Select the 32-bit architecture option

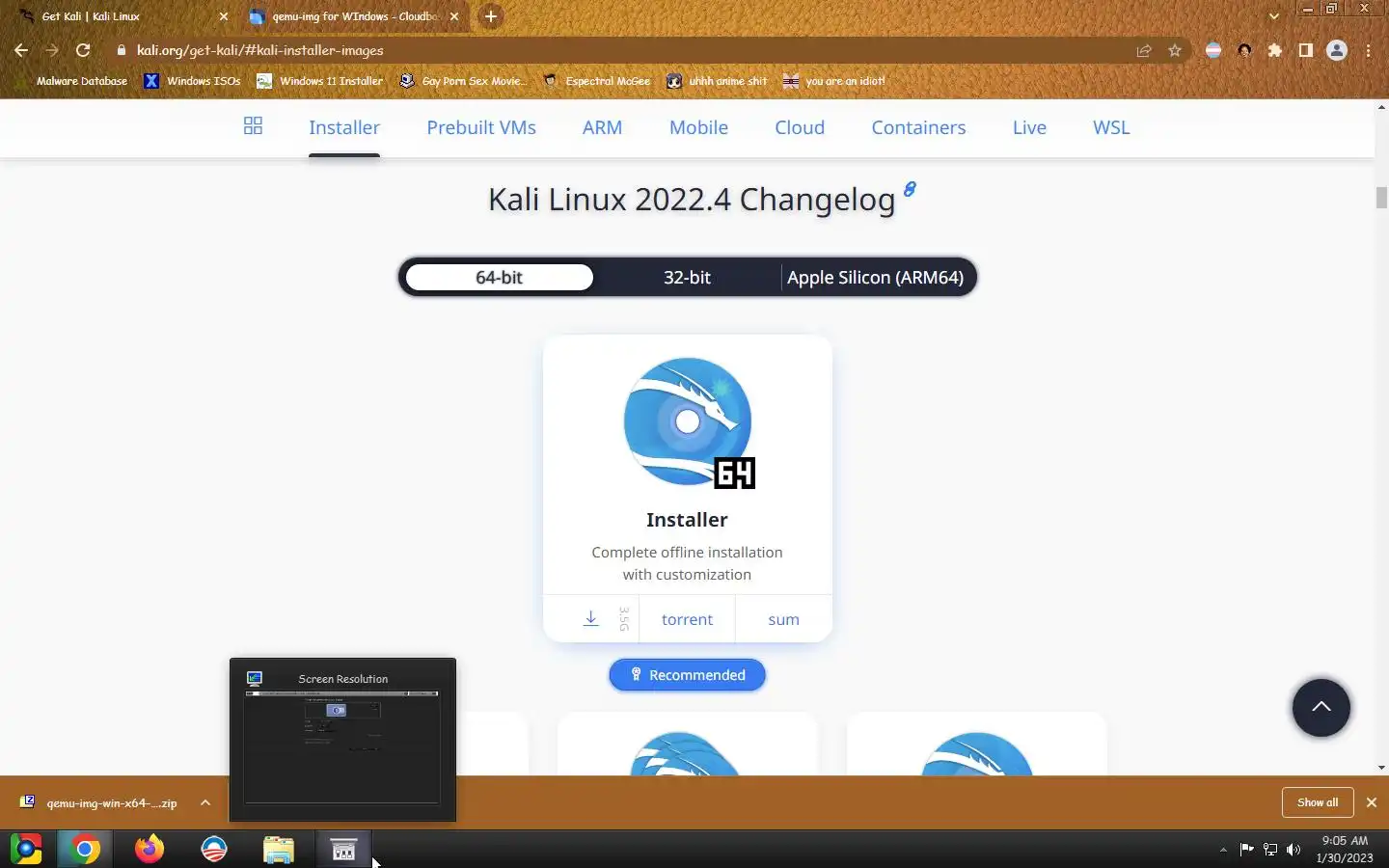pos(687,278)
